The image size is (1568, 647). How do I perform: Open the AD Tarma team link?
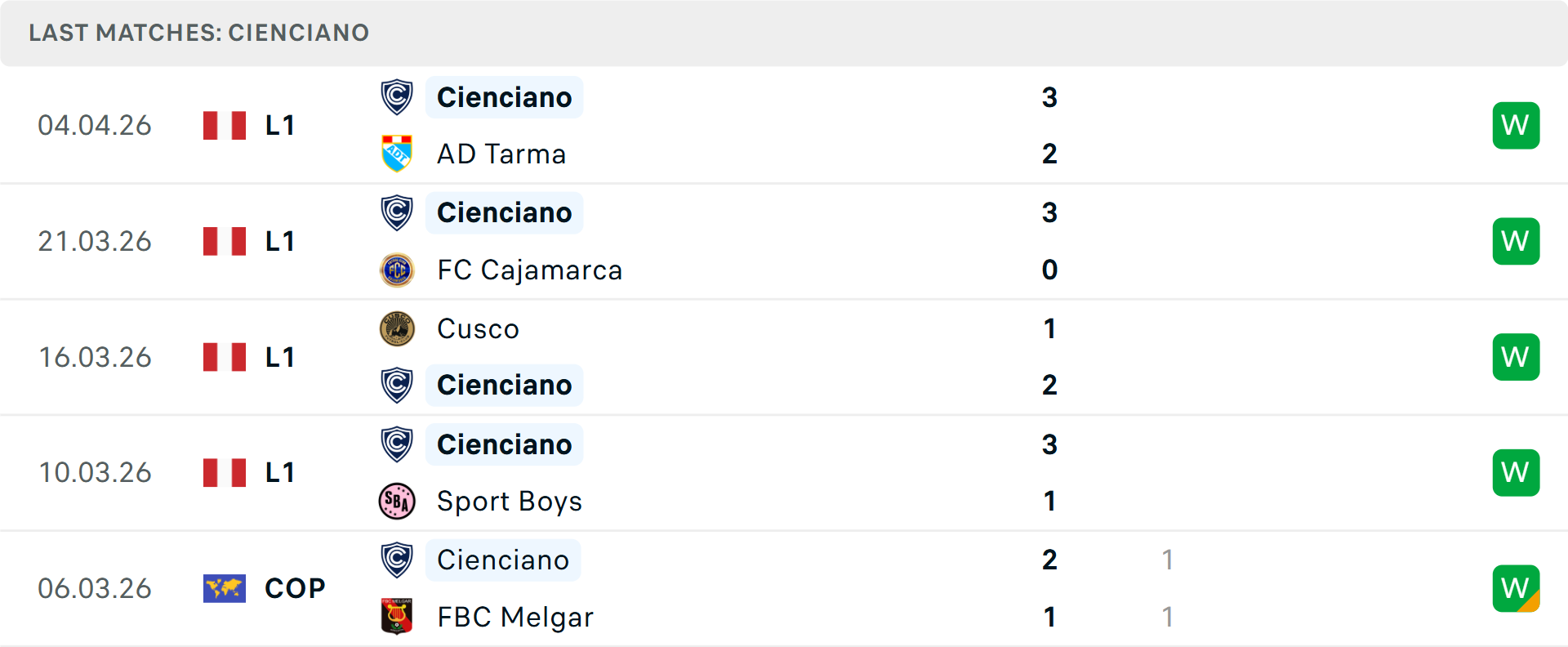pos(501,154)
